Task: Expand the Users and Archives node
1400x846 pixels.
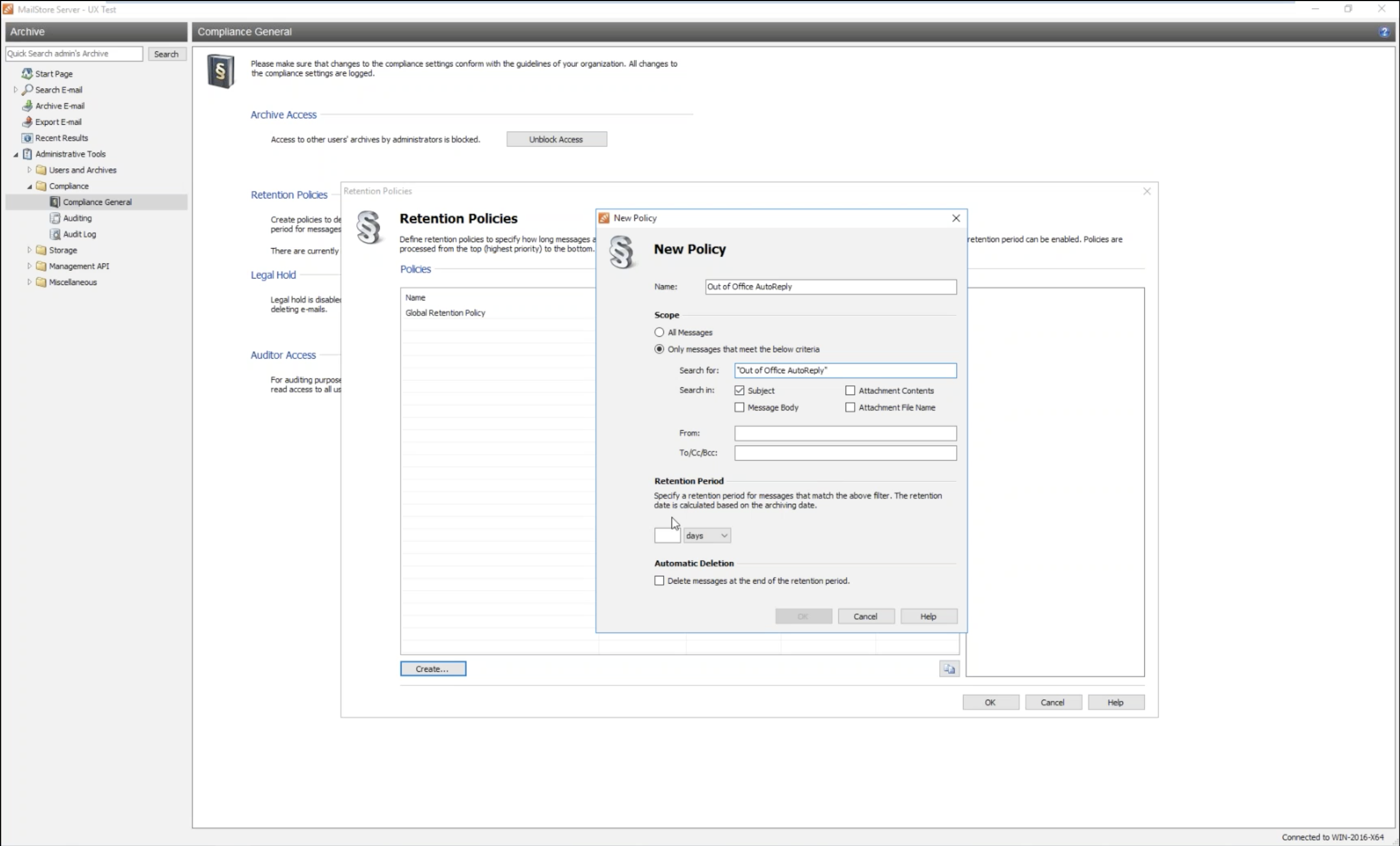Action: 30,170
